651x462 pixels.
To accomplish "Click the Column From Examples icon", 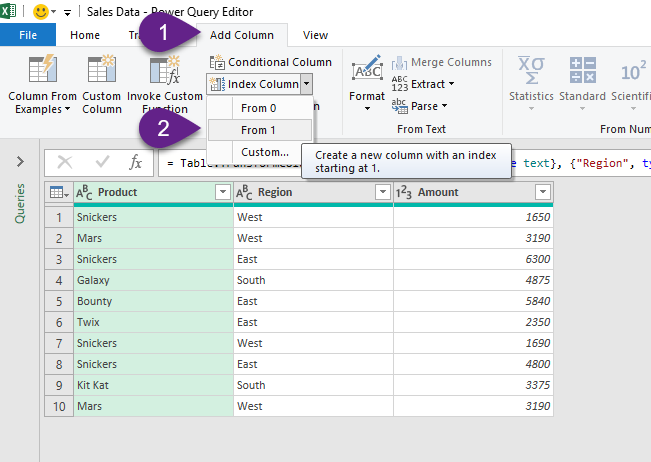I will tap(43, 69).
